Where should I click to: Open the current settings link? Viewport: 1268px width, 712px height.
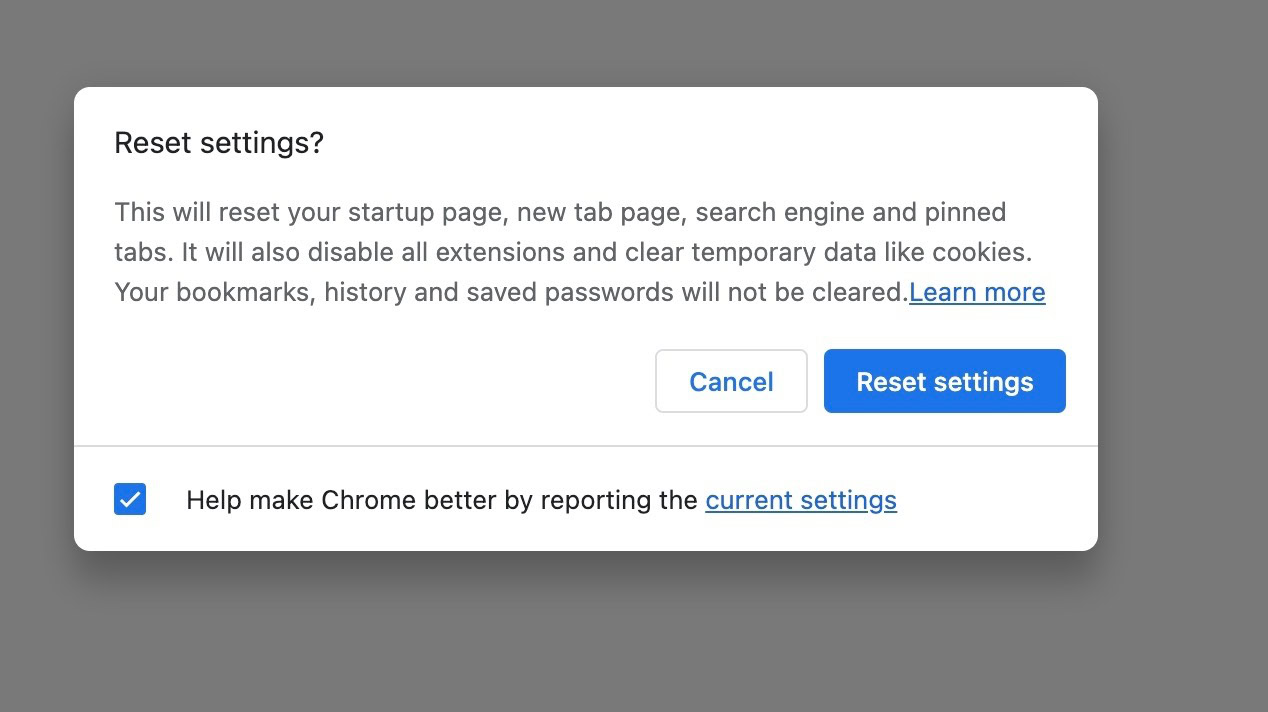(x=800, y=499)
